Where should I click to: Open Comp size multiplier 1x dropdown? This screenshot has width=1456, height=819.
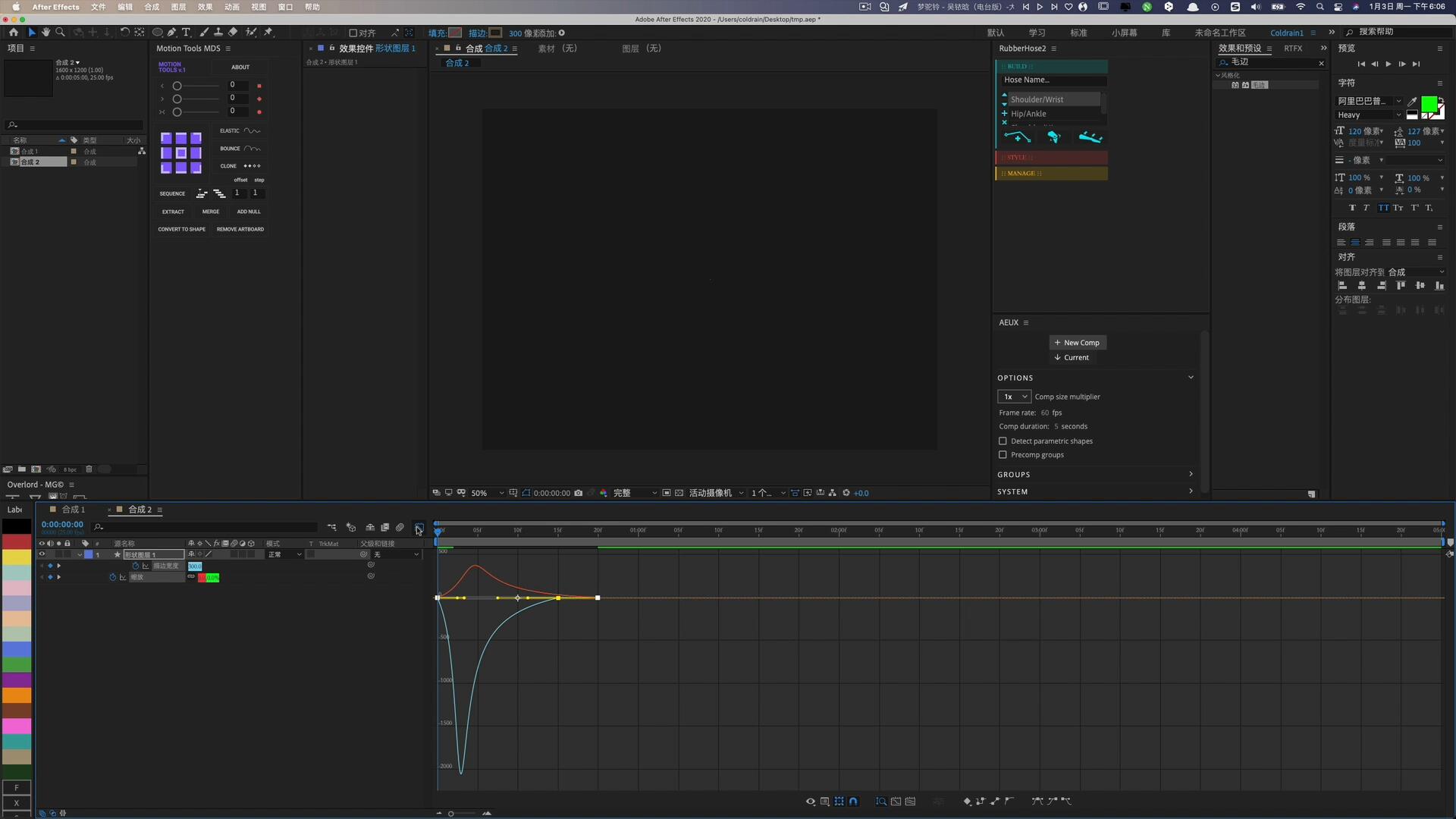pyautogui.click(x=1013, y=397)
